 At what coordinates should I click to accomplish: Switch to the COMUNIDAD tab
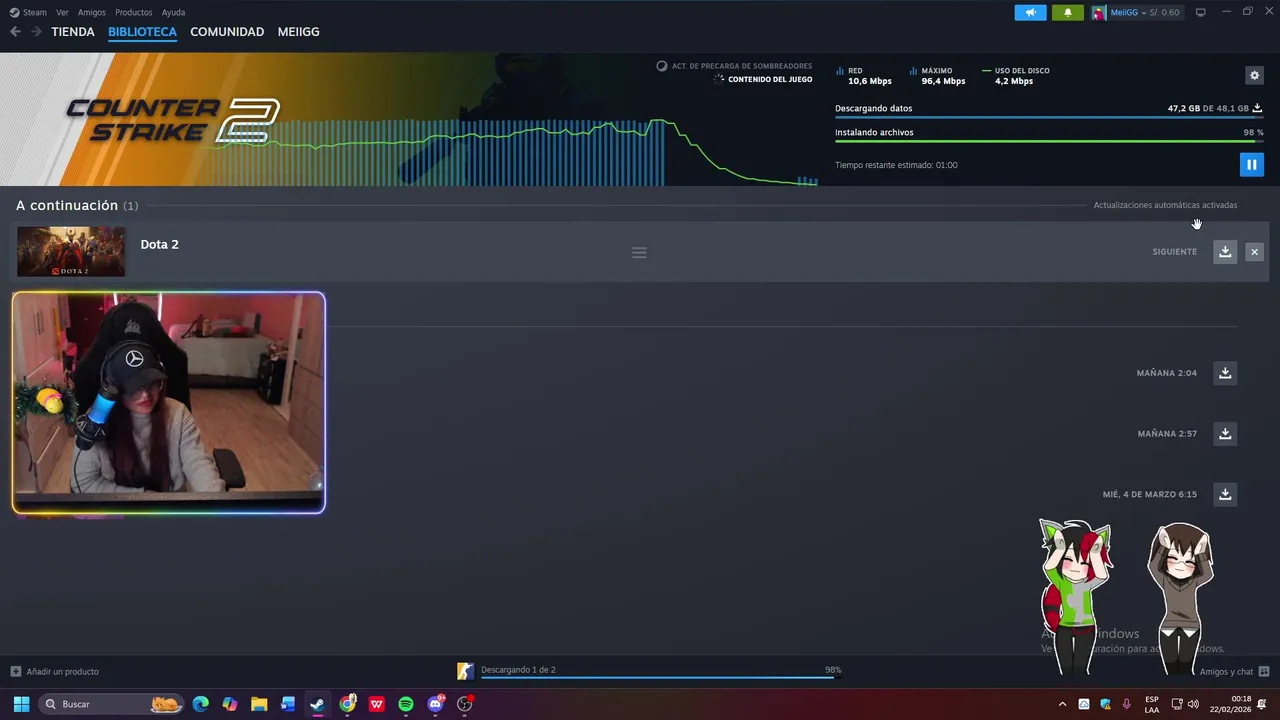point(227,32)
